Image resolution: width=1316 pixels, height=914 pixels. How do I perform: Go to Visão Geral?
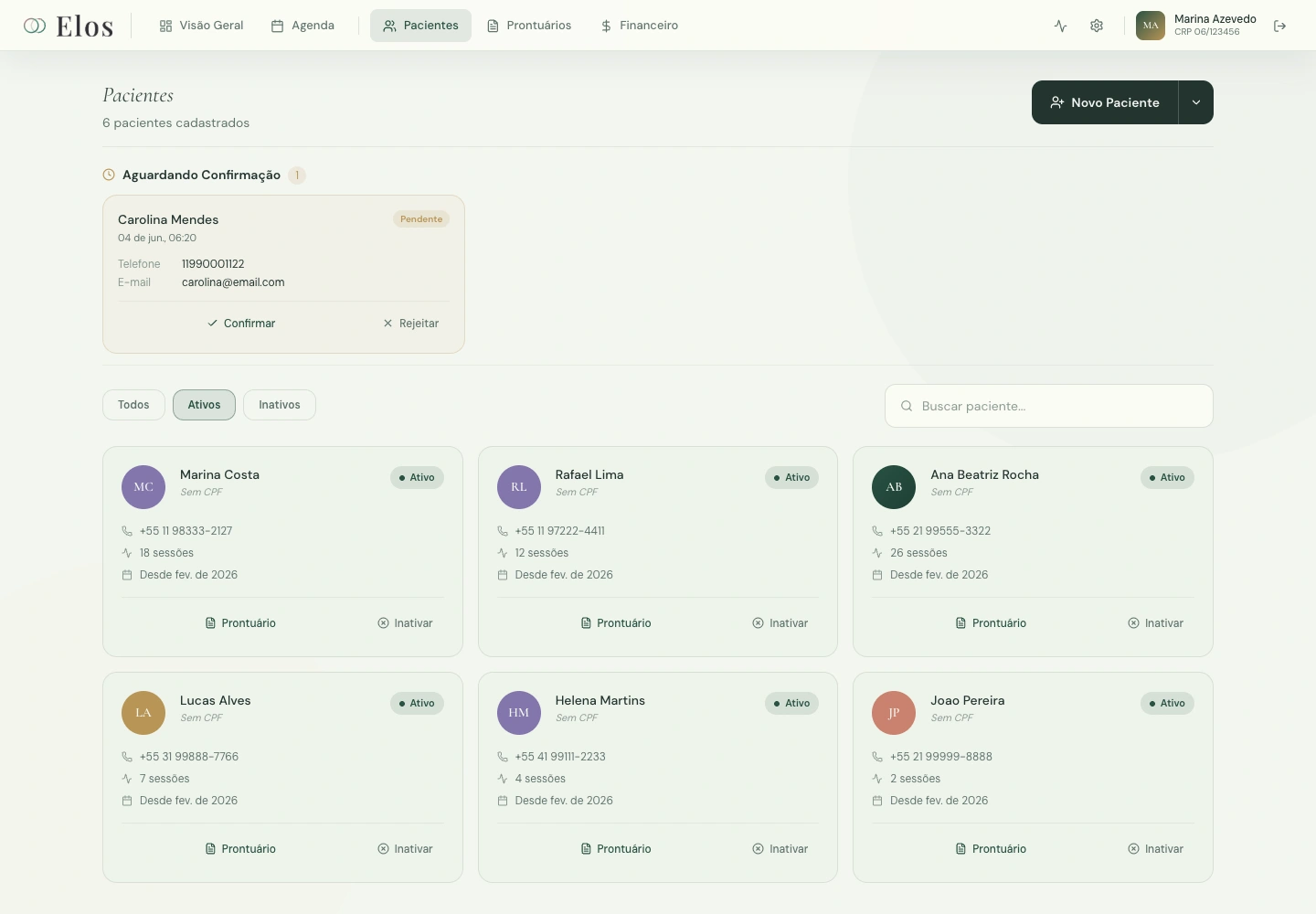(x=201, y=26)
